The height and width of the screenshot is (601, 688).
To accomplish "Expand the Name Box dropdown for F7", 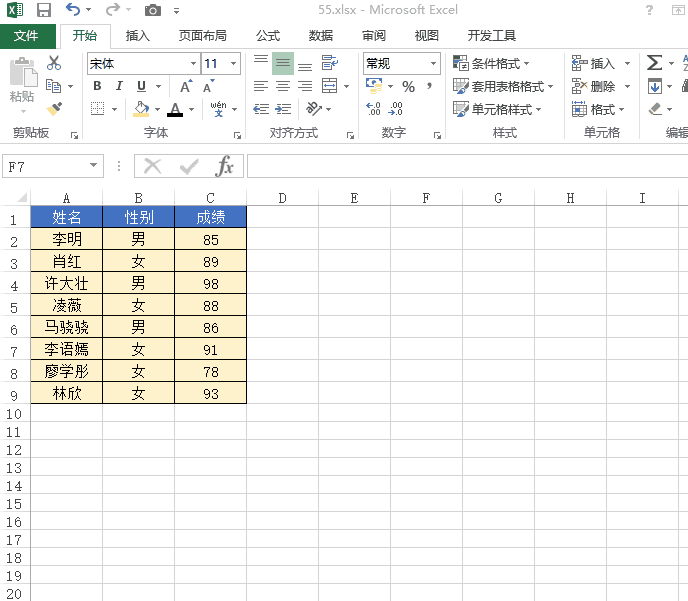I will [x=93, y=165].
